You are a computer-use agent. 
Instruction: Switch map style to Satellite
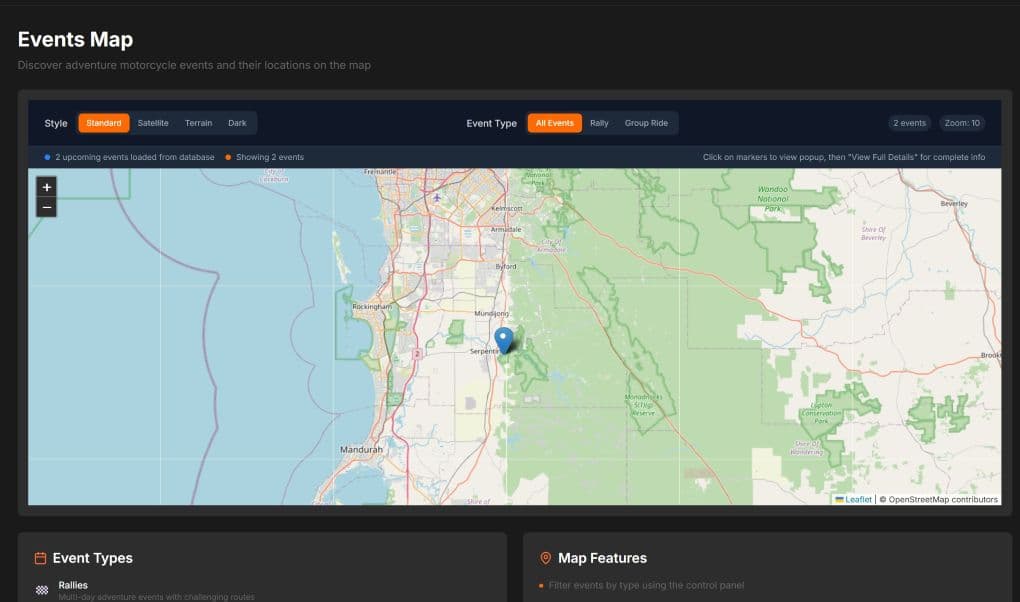(154, 122)
